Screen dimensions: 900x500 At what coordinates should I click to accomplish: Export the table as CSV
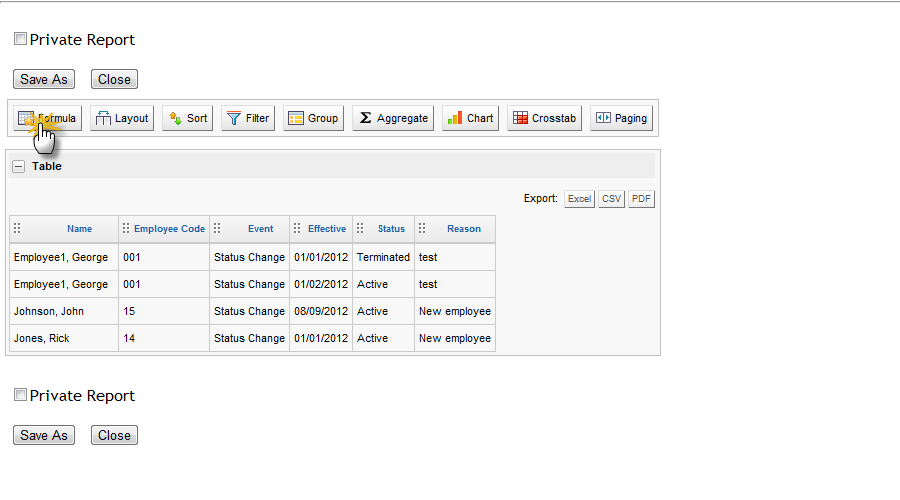click(611, 199)
